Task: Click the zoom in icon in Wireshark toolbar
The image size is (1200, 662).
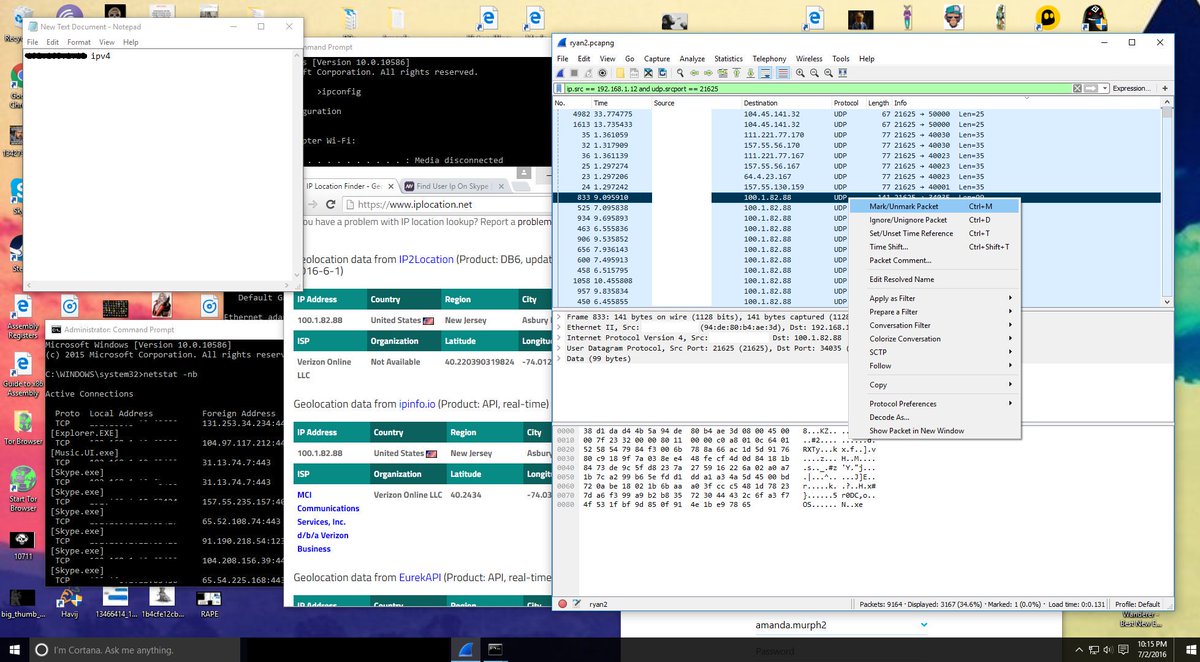Action: (x=800, y=73)
